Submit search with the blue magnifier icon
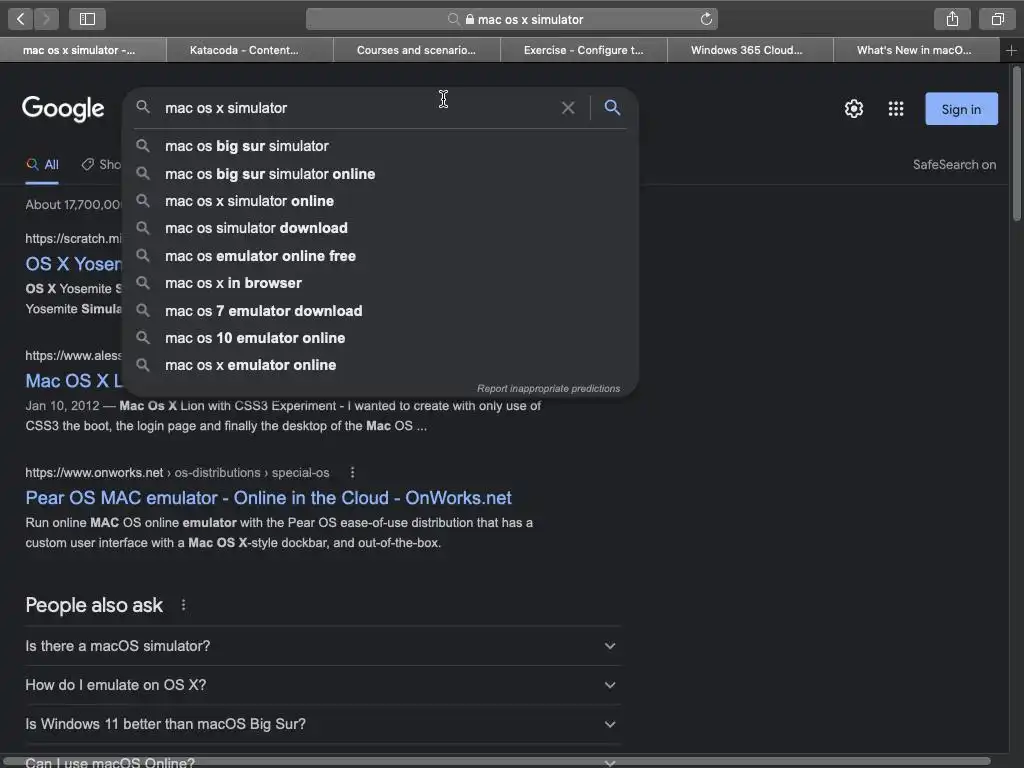The height and width of the screenshot is (768, 1024). point(612,107)
